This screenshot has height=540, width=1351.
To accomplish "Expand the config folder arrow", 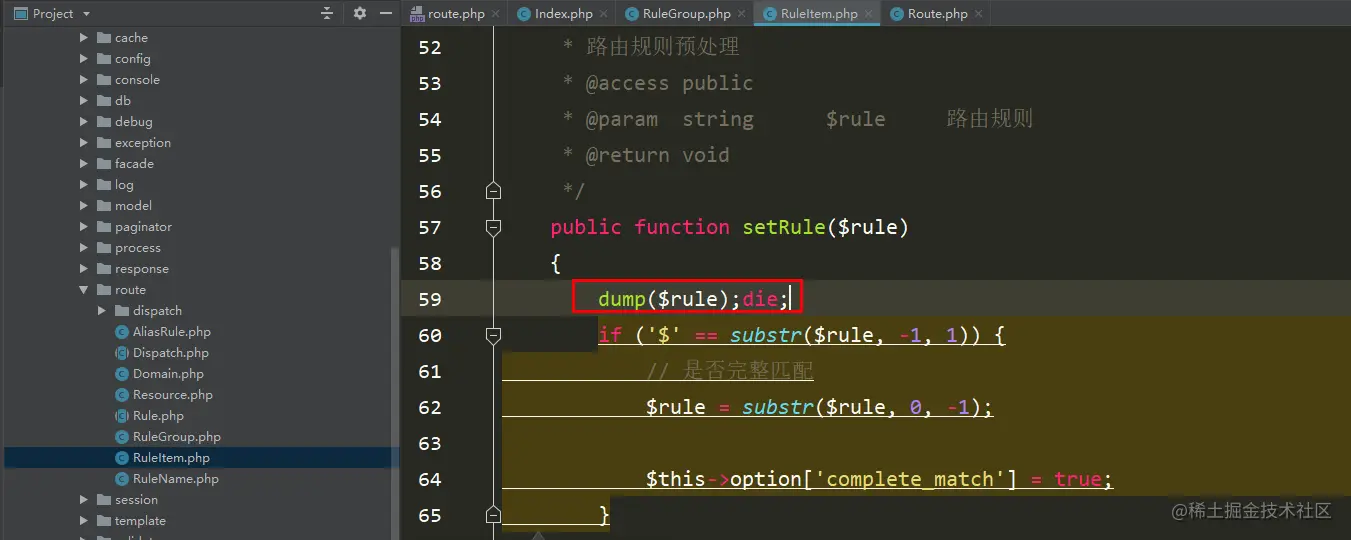I will tap(85, 59).
